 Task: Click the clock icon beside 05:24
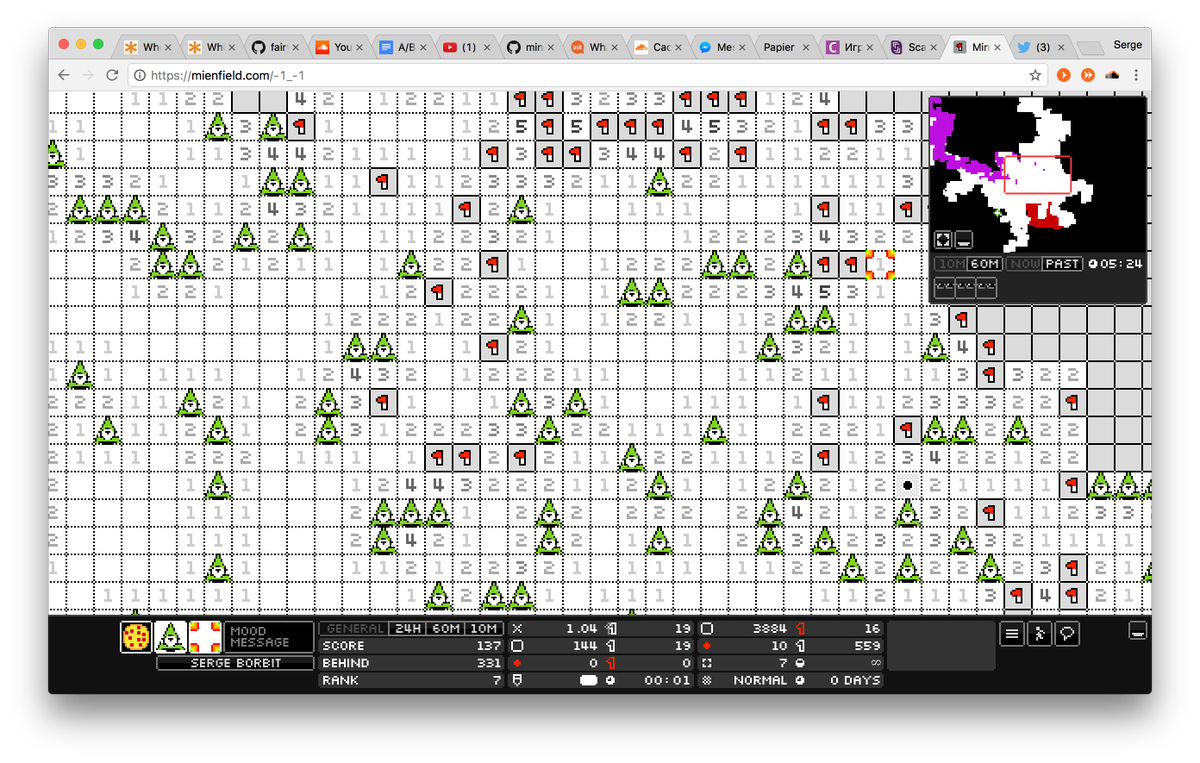(1092, 264)
